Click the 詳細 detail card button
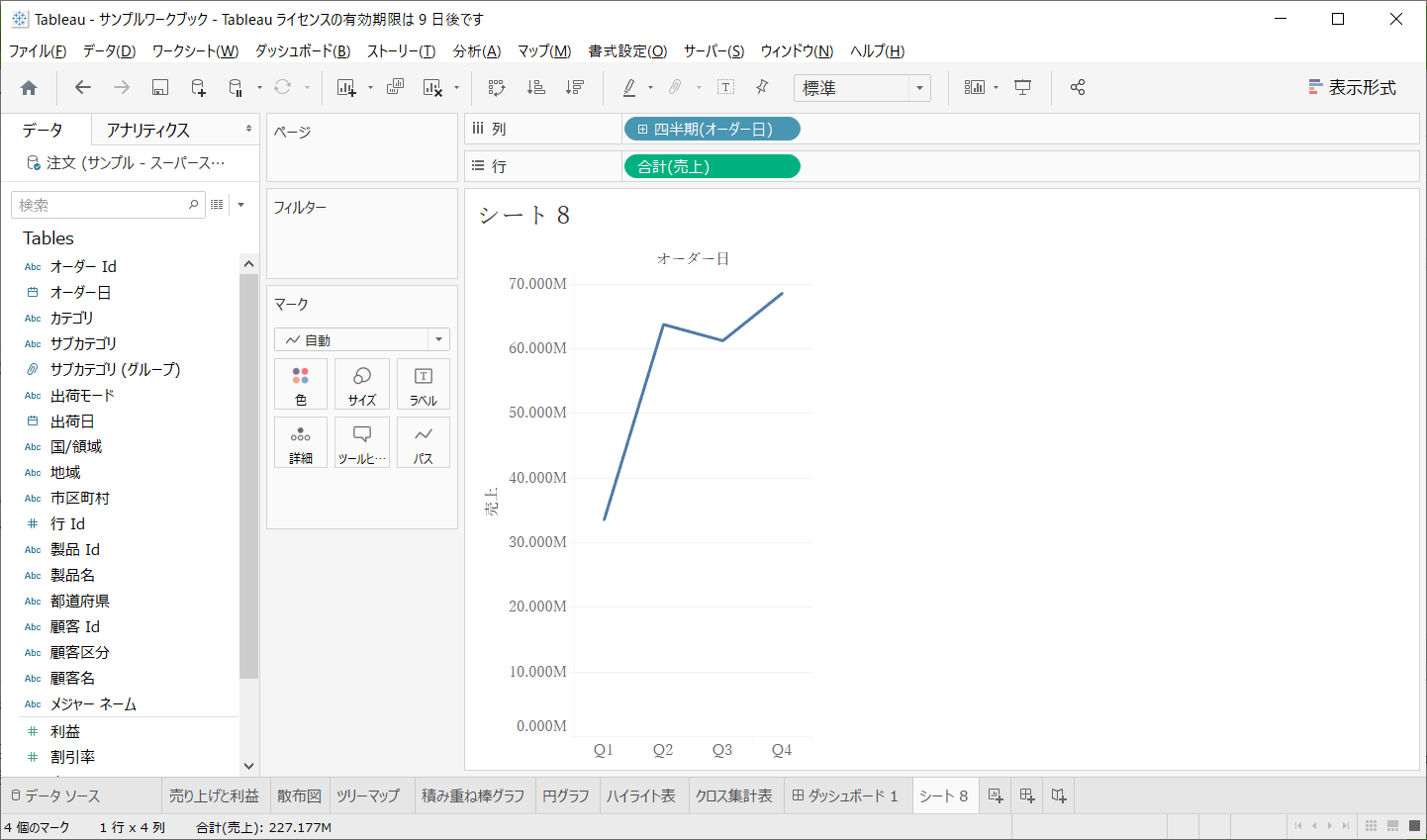This screenshot has width=1427, height=840. 301,443
